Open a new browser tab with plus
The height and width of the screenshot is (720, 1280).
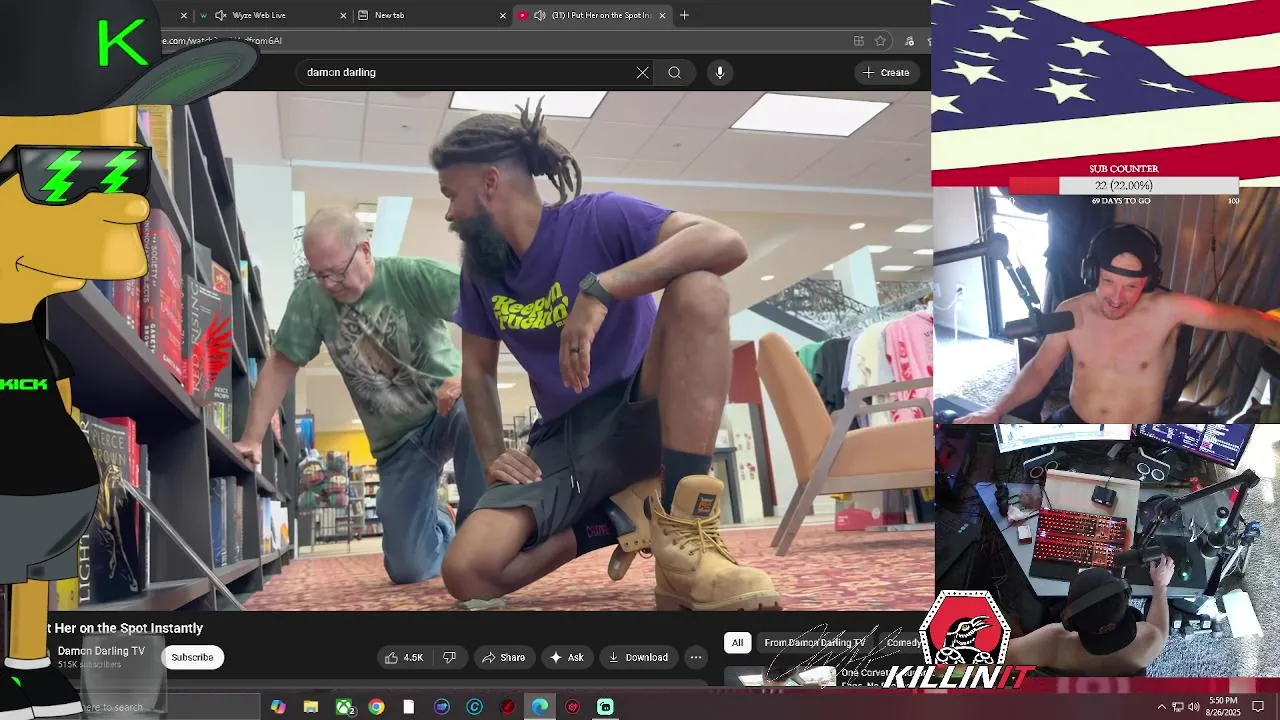684,15
